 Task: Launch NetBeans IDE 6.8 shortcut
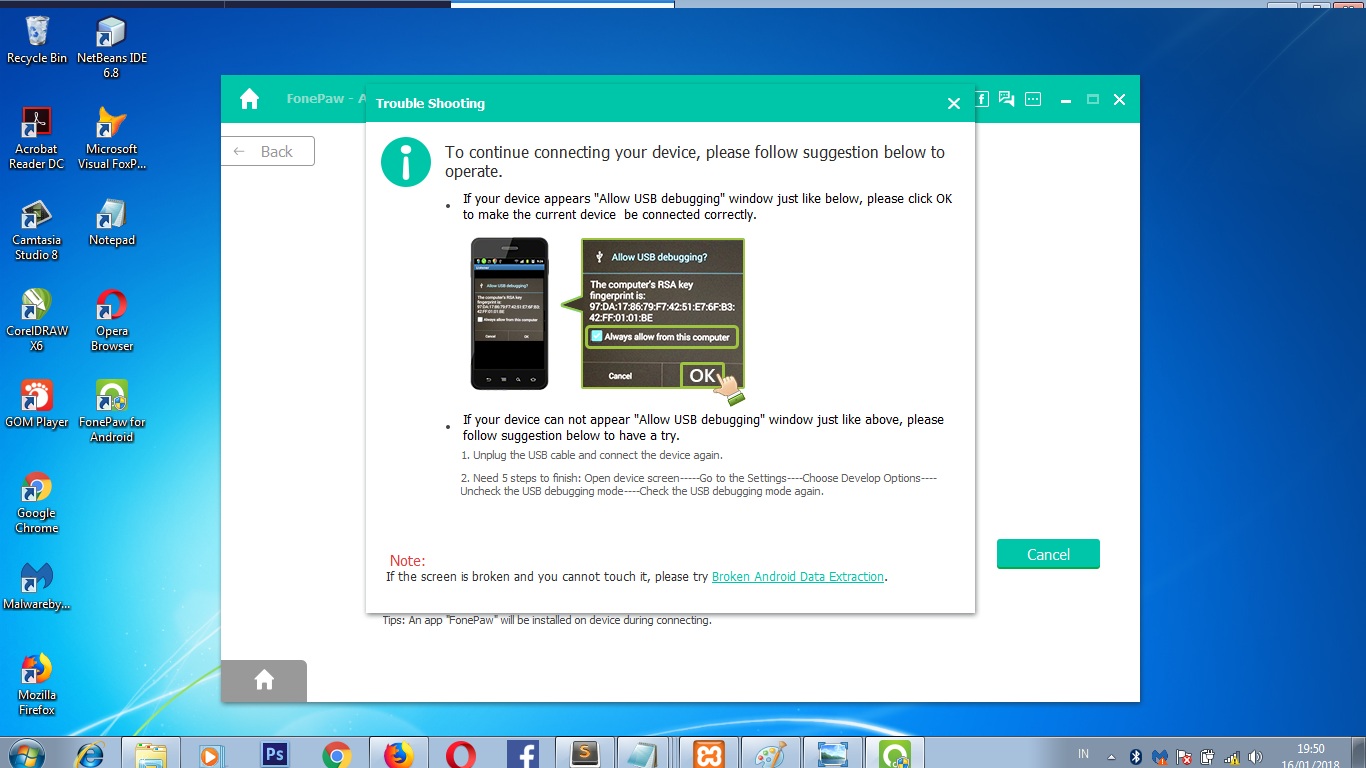[111, 48]
